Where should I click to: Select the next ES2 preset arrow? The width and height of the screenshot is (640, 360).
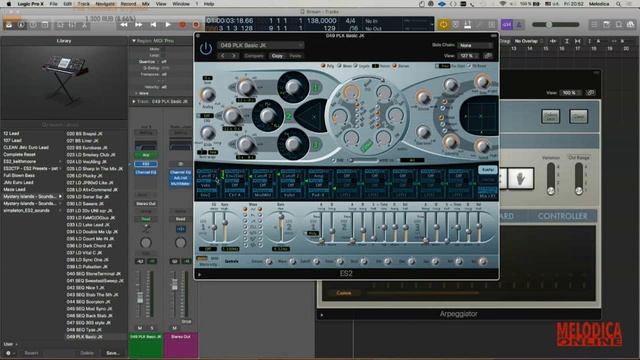coord(234,56)
